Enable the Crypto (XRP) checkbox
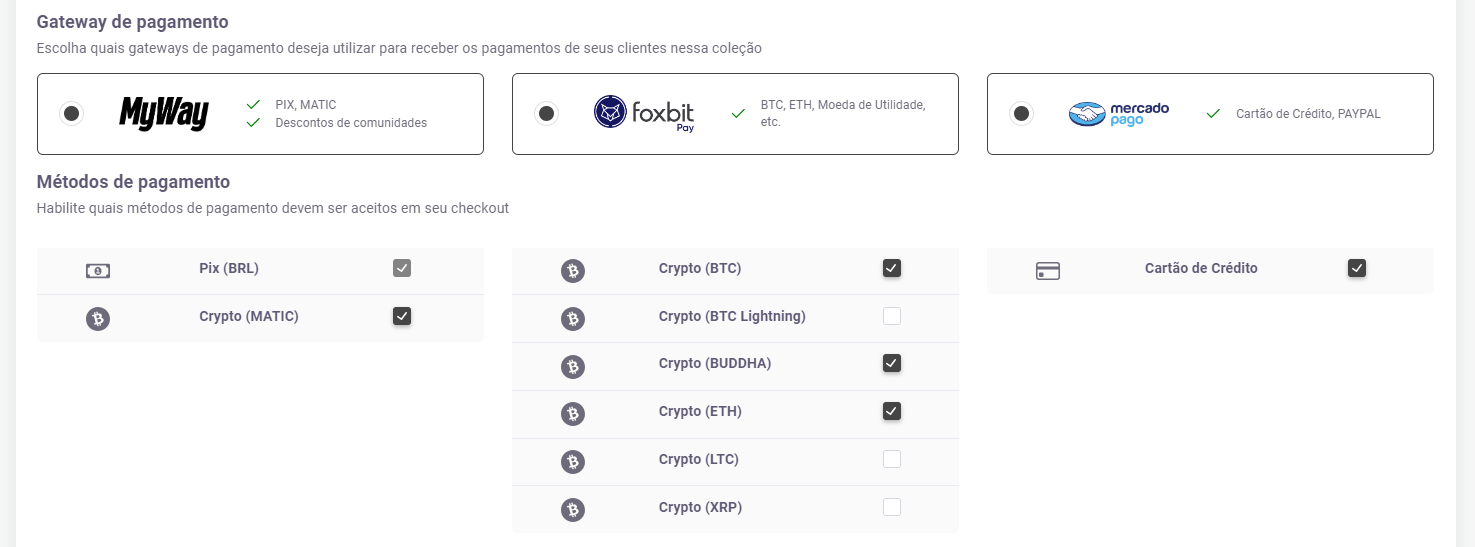Screen dimensions: 1475x547 click(x=892, y=507)
